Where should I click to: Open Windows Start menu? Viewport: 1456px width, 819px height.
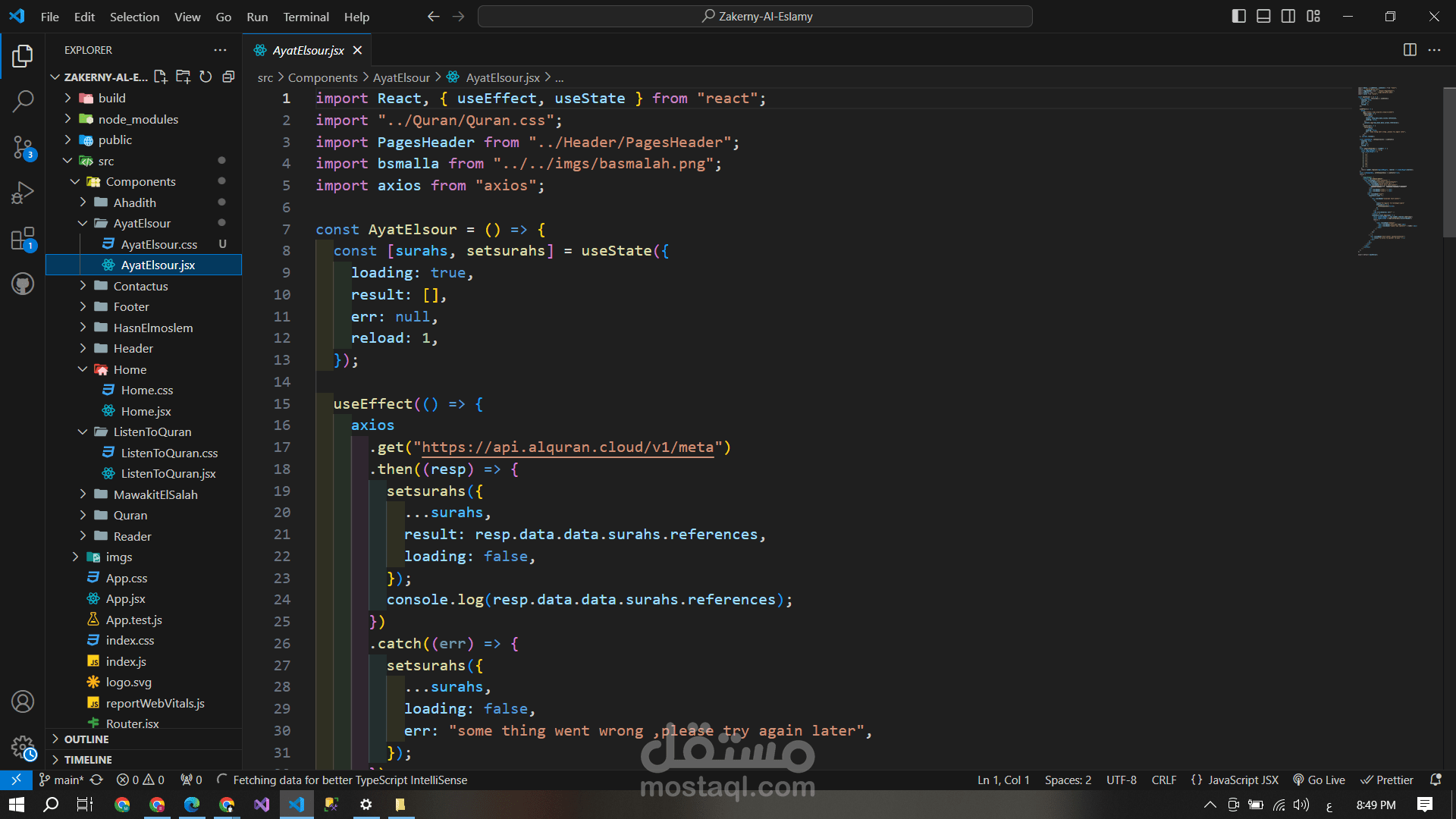17,805
